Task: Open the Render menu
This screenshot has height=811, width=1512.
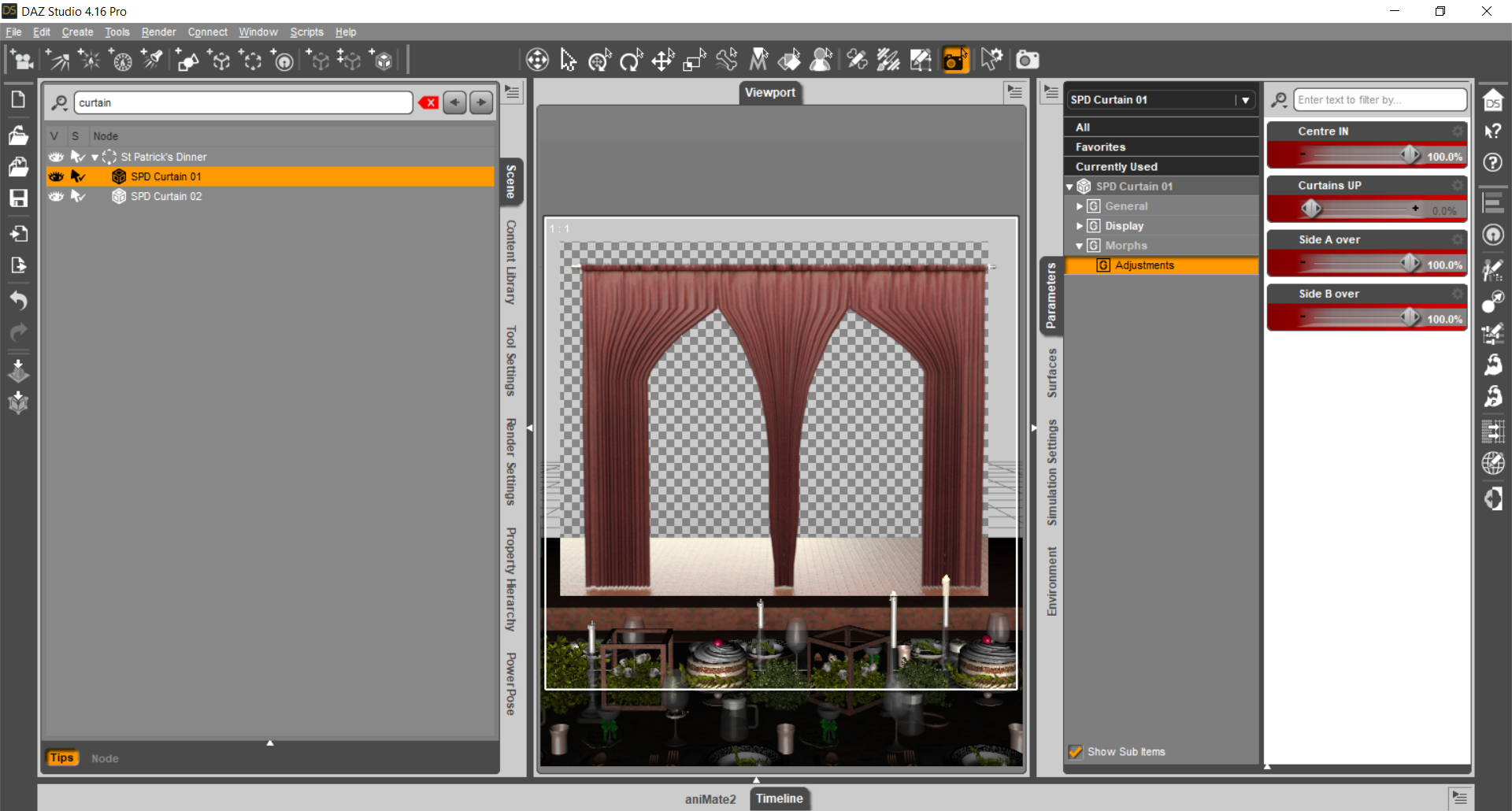Action: (x=158, y=32)
